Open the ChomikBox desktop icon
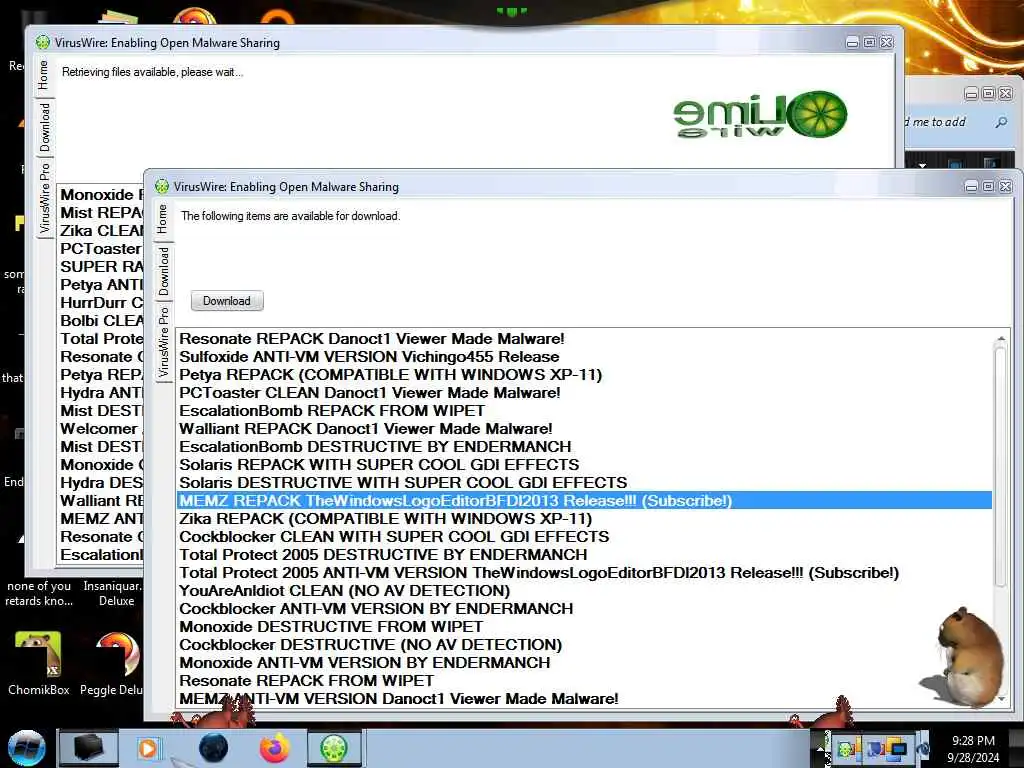Screen dimensions: 1024x768 coord(39,663)
